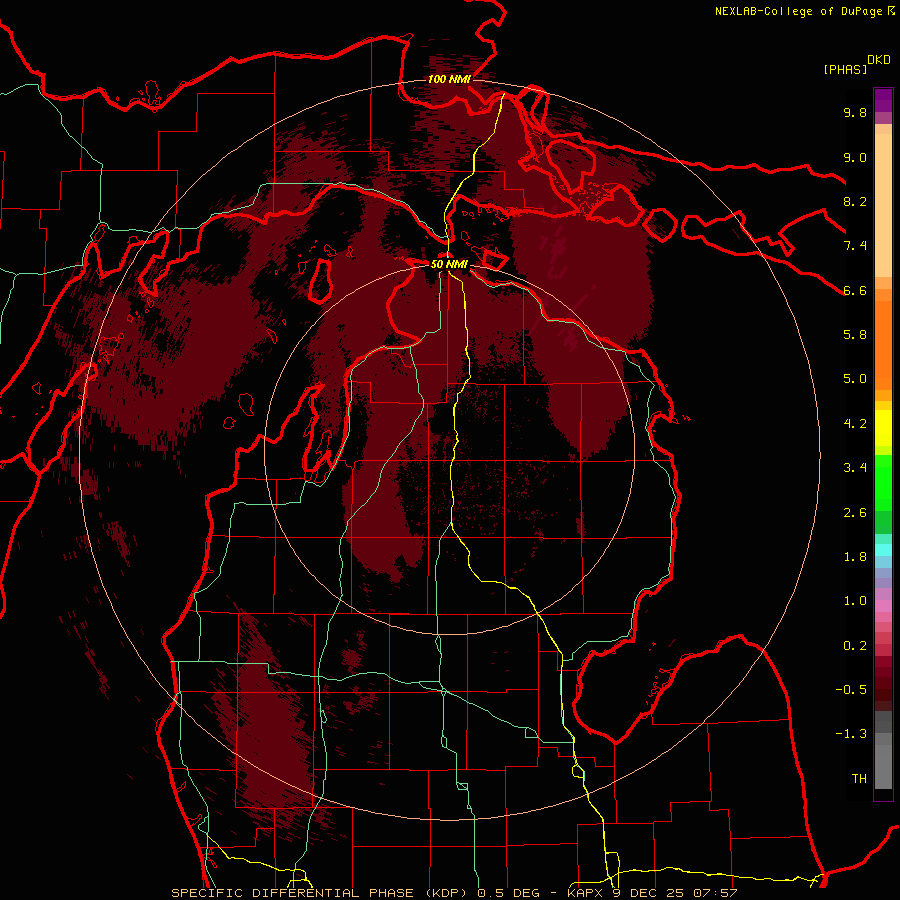
Task: Click the 0.2 scale value
Action: pyautogui.click(x=855, y=645)
